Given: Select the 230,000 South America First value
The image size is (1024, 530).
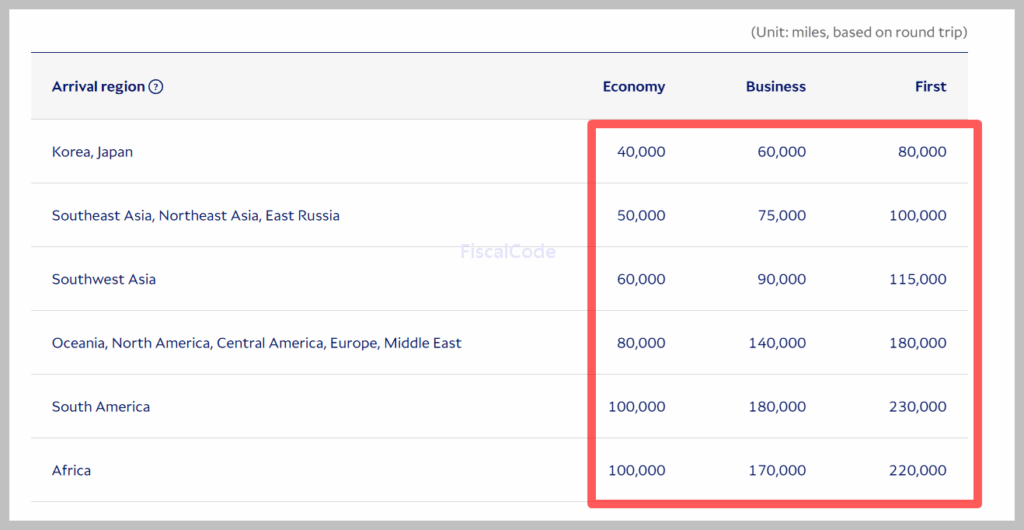Looking at the screenshot, I should pos(918,407).
